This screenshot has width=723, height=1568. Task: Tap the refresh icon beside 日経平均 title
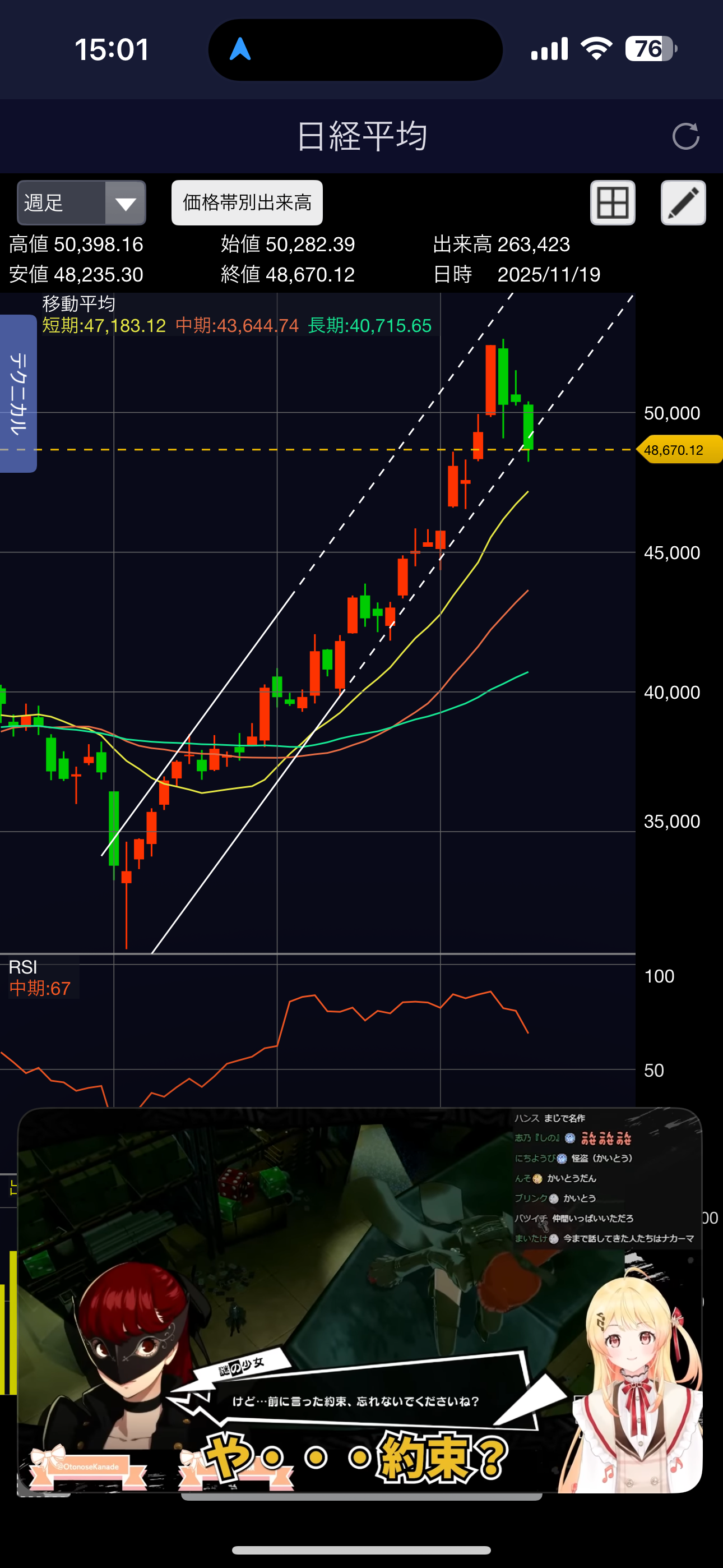coord(685,136)
